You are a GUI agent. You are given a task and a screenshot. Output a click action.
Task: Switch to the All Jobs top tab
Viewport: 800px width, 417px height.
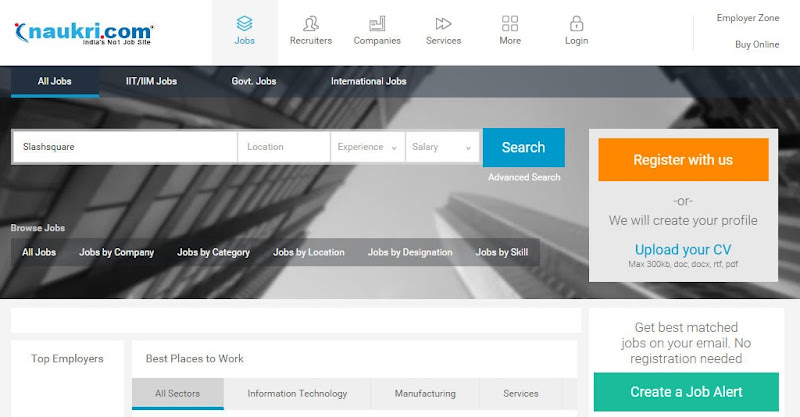click(55, 81)
